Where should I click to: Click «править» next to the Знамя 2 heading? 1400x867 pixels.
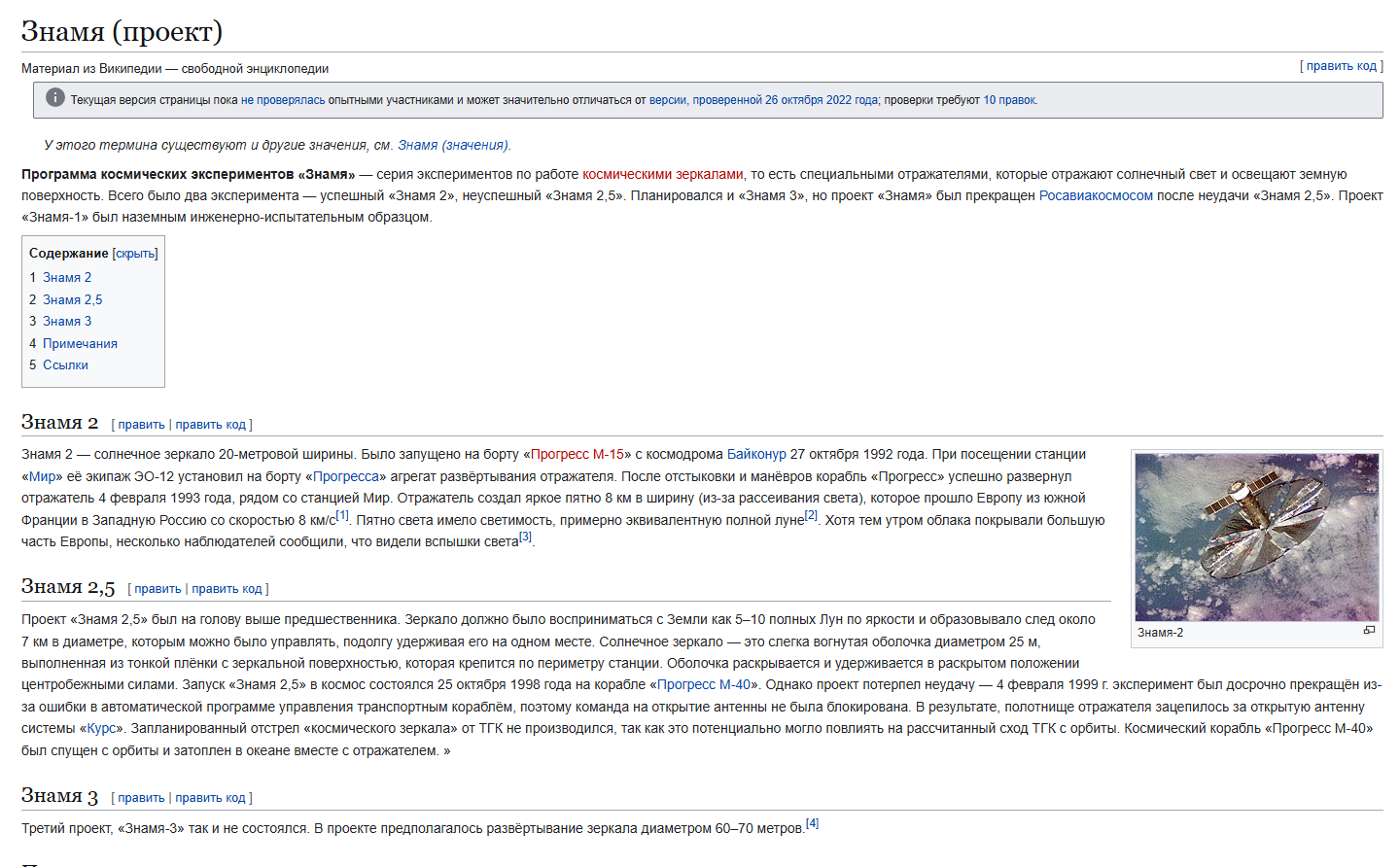[141, 425]
